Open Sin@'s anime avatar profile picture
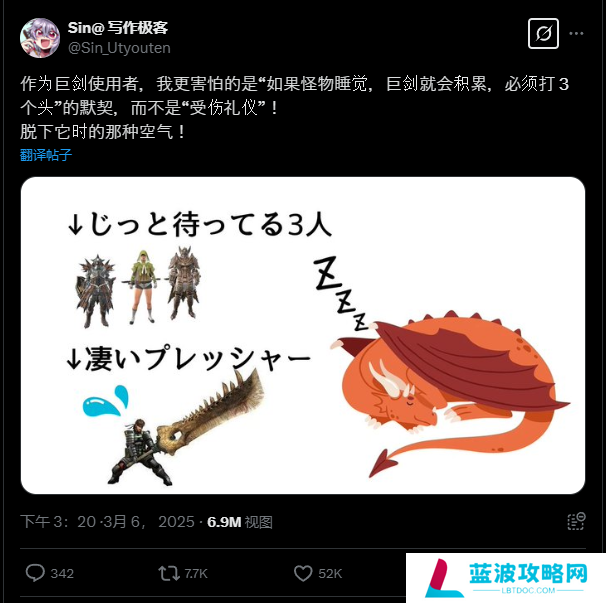This screenshot has height=603, width=606. [x=40, y=38]
